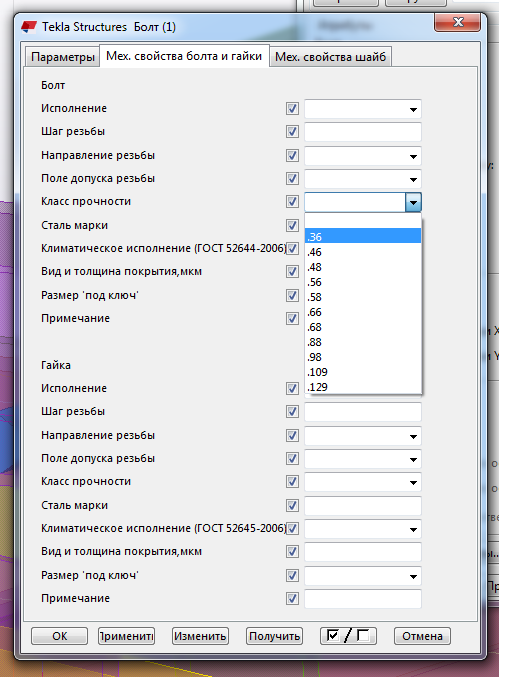Toggle all checkboxes on/off button
The width and height of the screenshot is (507, 677).
coord(349,636)
